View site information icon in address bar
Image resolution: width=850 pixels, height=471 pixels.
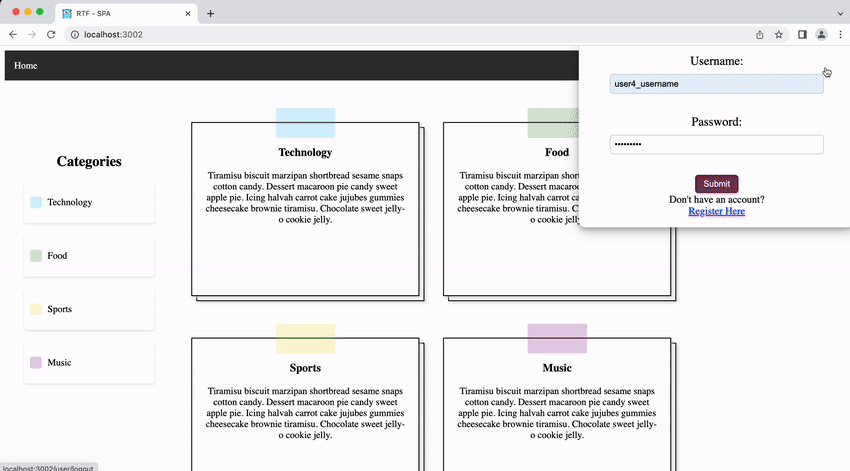click(75, 35)
